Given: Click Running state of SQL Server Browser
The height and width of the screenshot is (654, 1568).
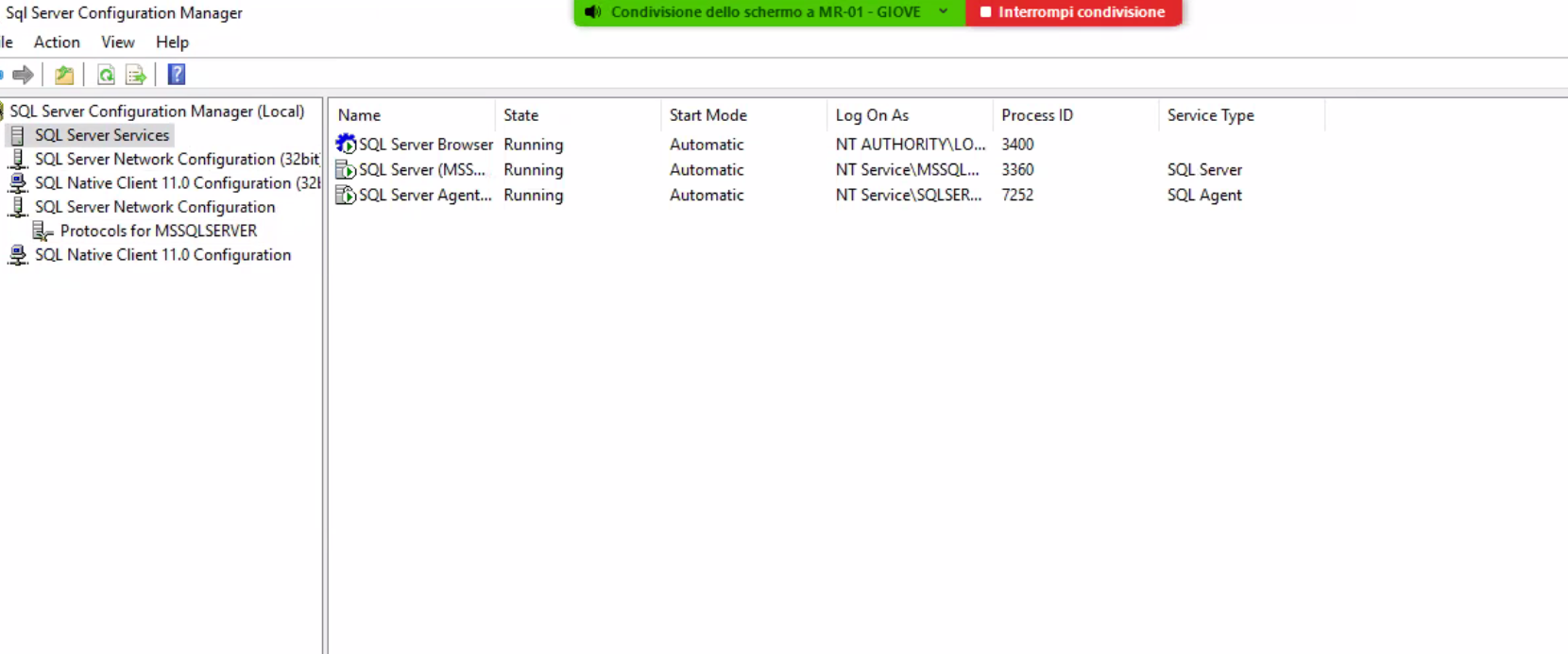Looking at the screenshot, I should pyautogui.click(x=534, y=144).
